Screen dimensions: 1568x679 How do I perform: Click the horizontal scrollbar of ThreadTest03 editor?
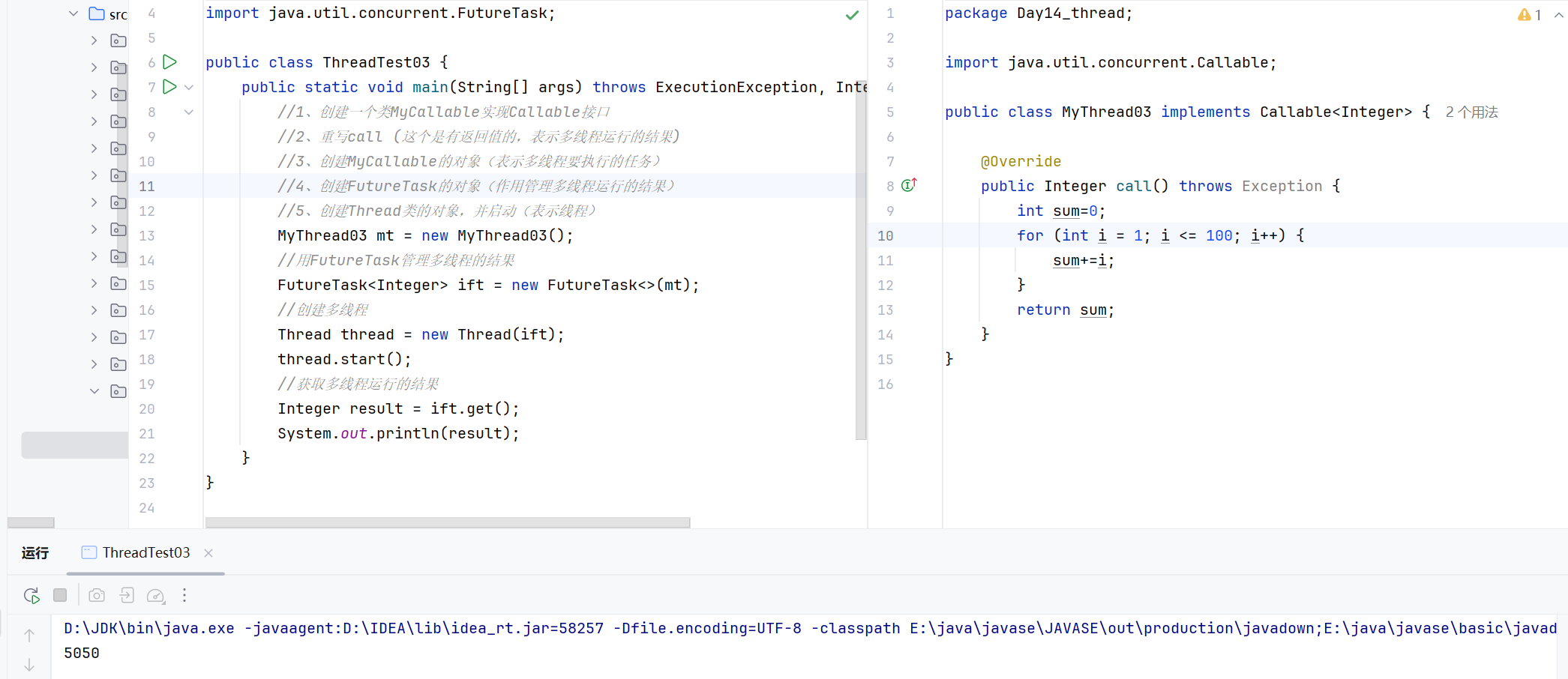point(448,522)
